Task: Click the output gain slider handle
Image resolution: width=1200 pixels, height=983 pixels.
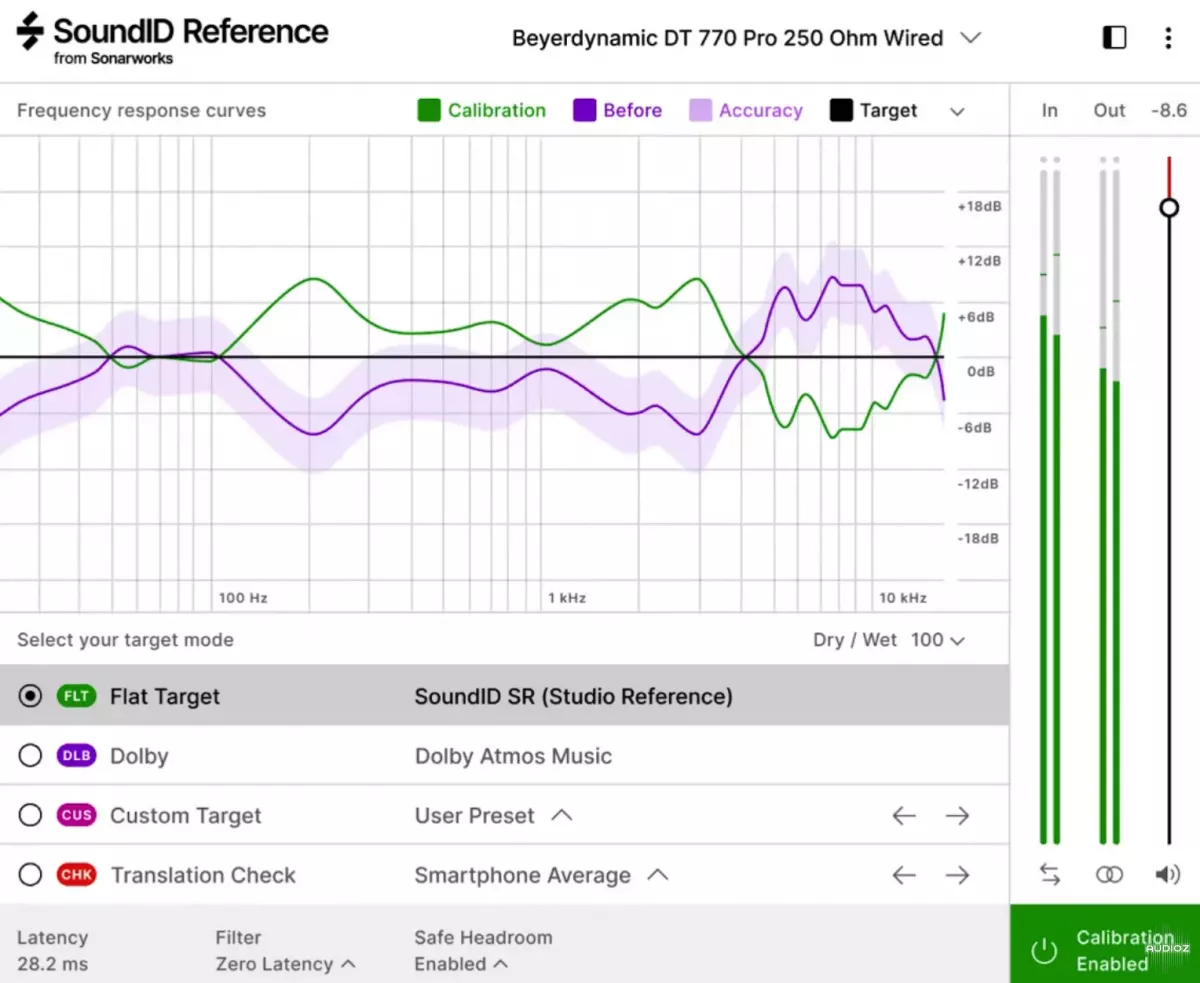Action: (x=1169, y=208)
